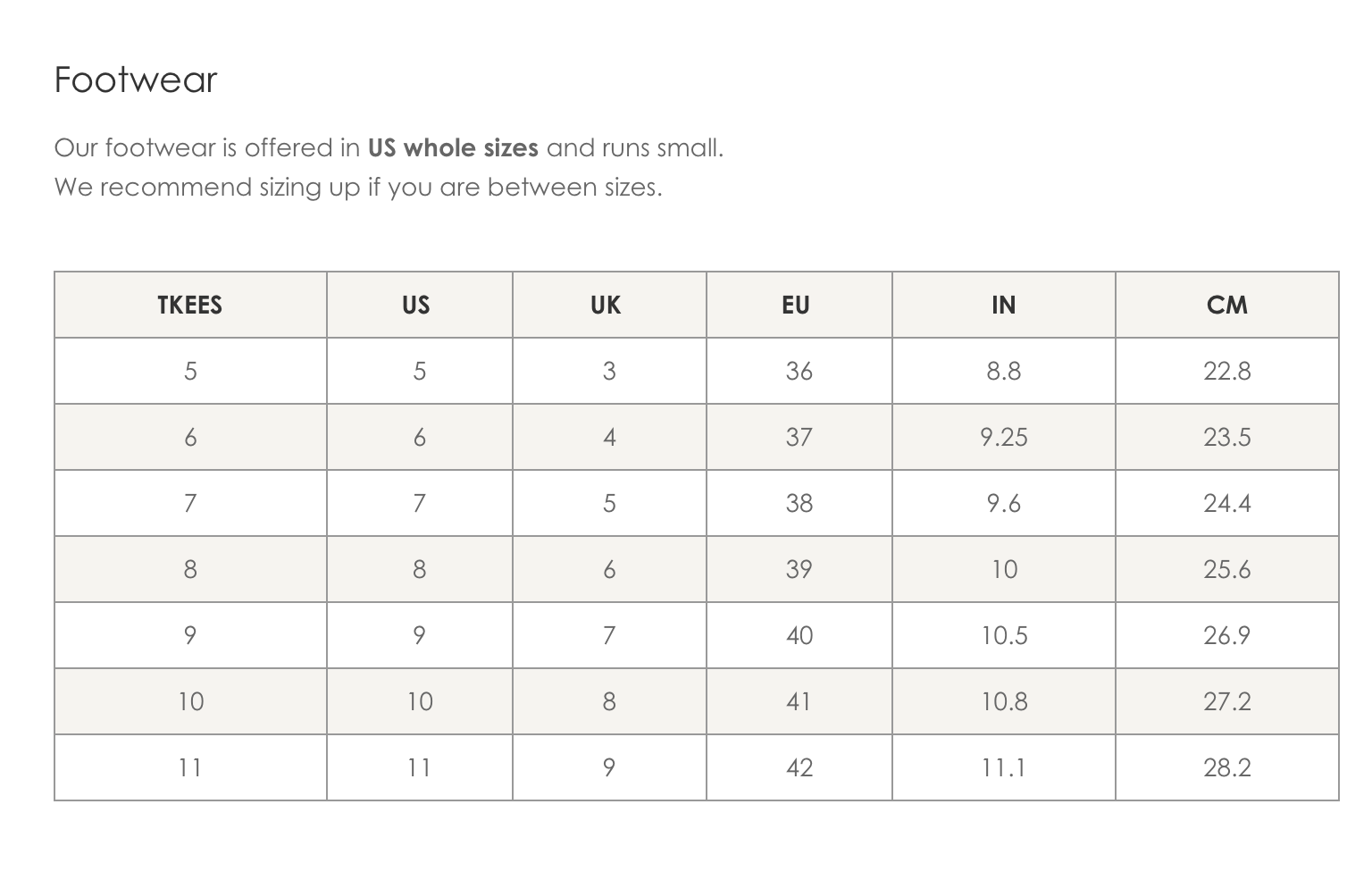
Task: Select the 27.2 CM cell
Action: pyautogui.click(x=1227, y=701)
